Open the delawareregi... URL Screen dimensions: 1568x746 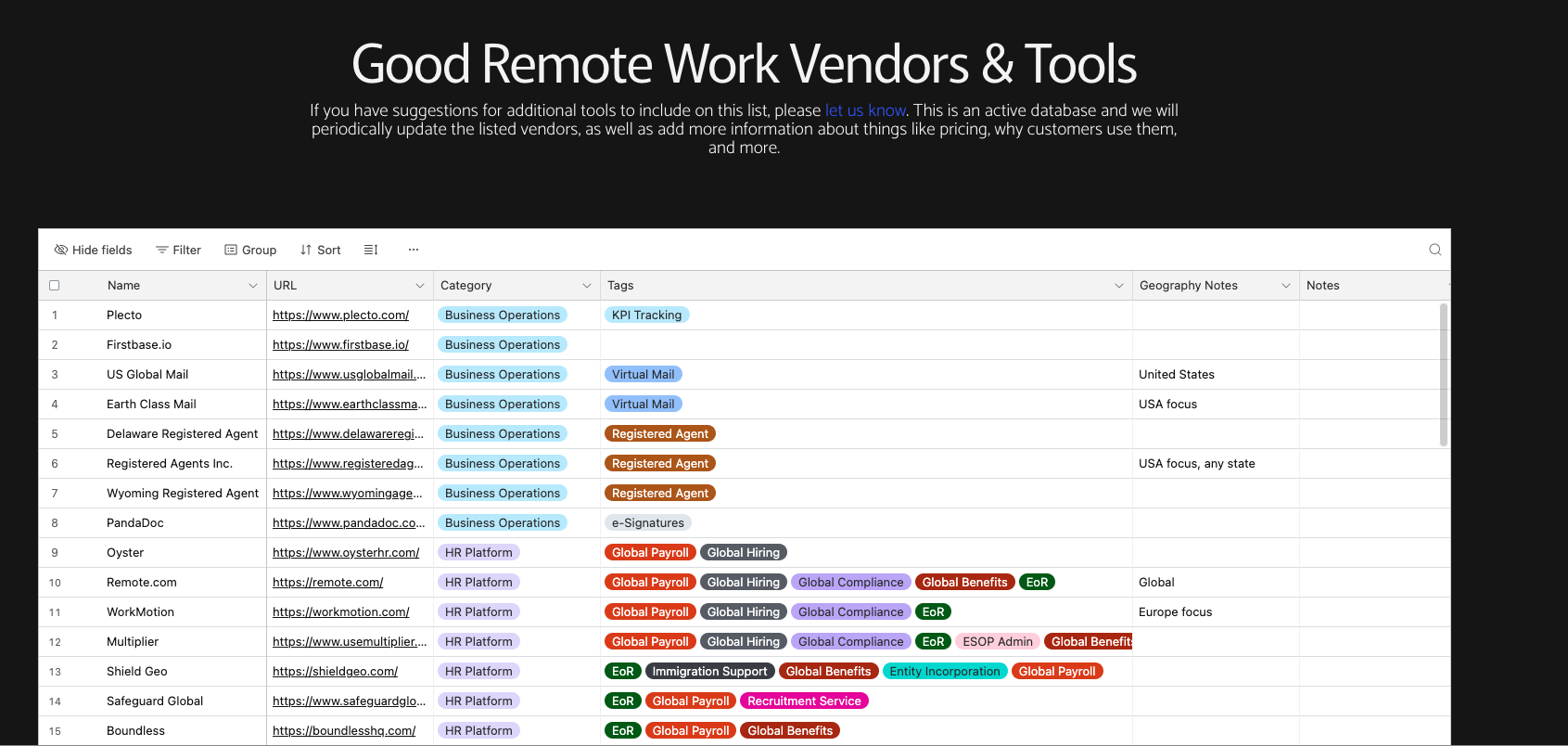coord(348,434)
